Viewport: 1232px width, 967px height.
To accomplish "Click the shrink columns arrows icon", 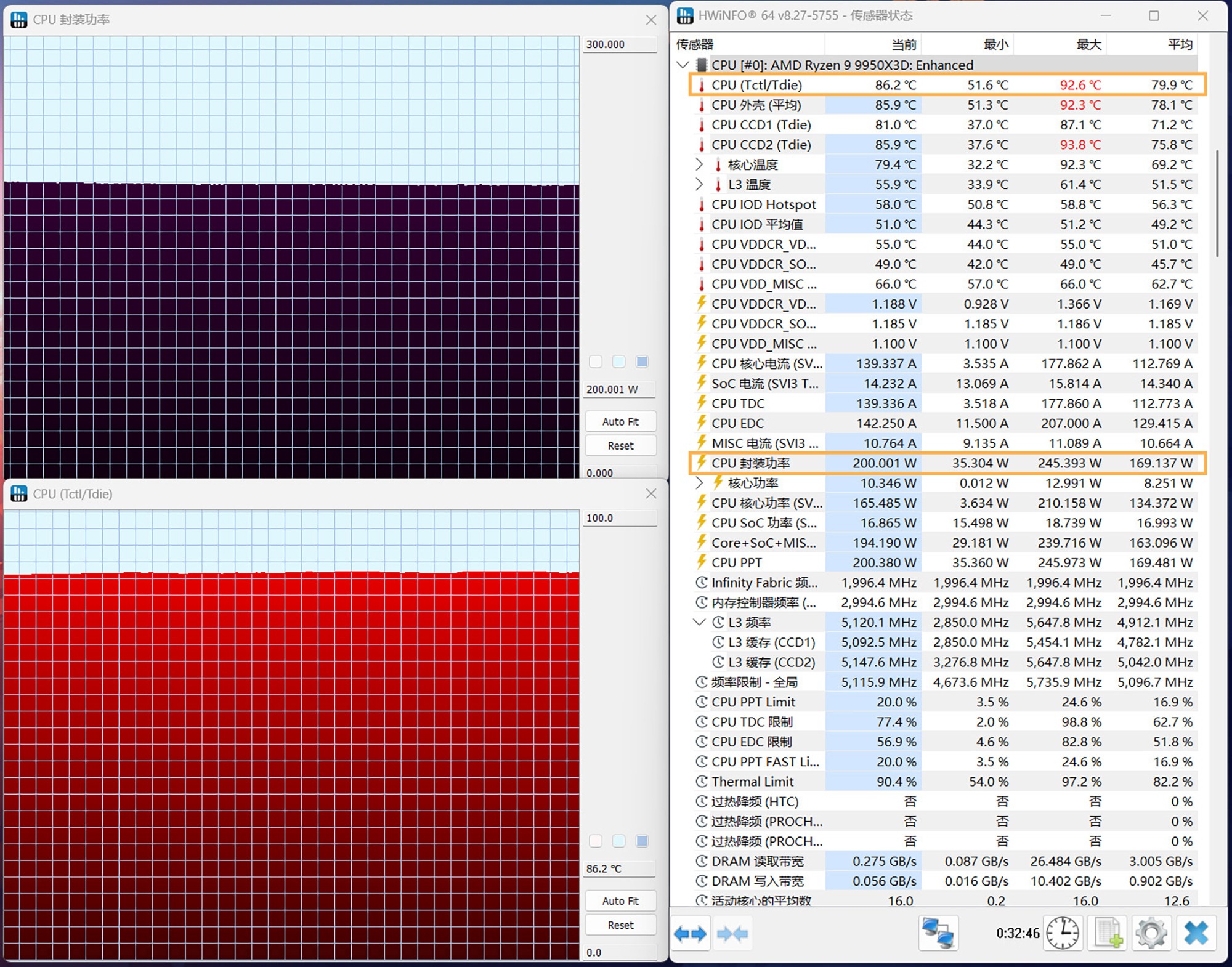I will (732, 934).
